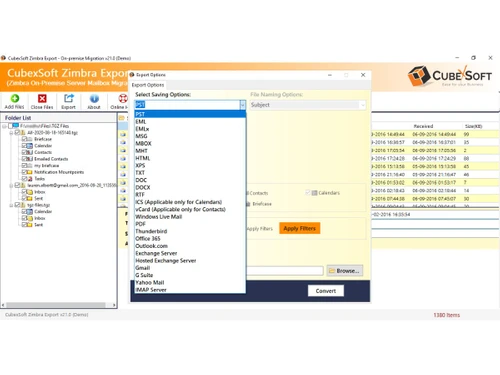This screenshot has width=500, height=375.
Task: Pick IMAP Server from the list
Action: [190, 290]
